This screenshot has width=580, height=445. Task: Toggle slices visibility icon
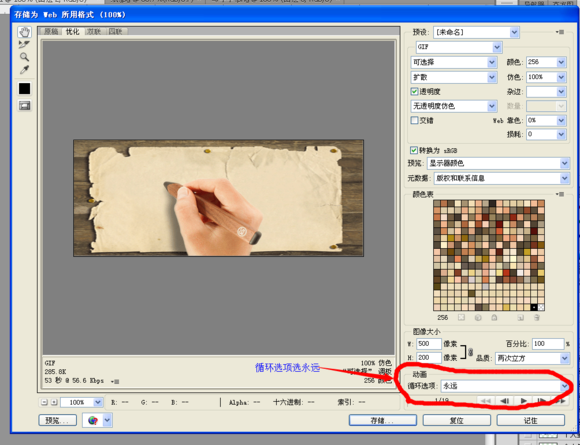(25, 106)
